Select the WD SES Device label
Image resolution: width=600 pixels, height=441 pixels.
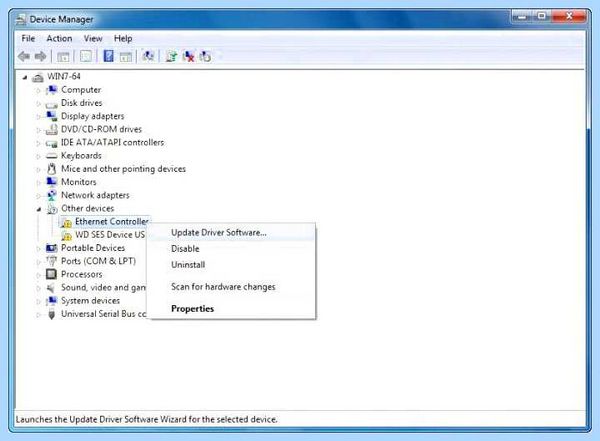(110, 235)
